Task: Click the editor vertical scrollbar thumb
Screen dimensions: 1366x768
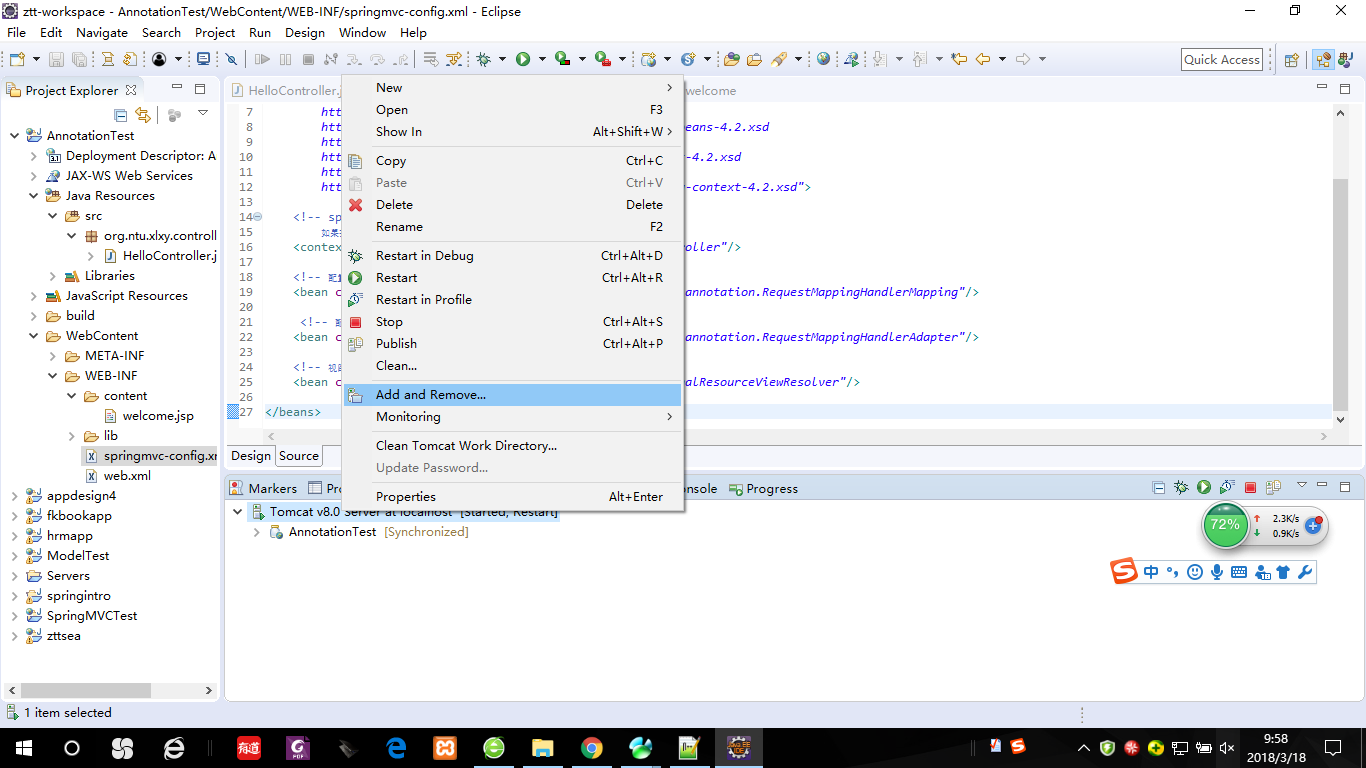Action: (x=1341, y=294)
